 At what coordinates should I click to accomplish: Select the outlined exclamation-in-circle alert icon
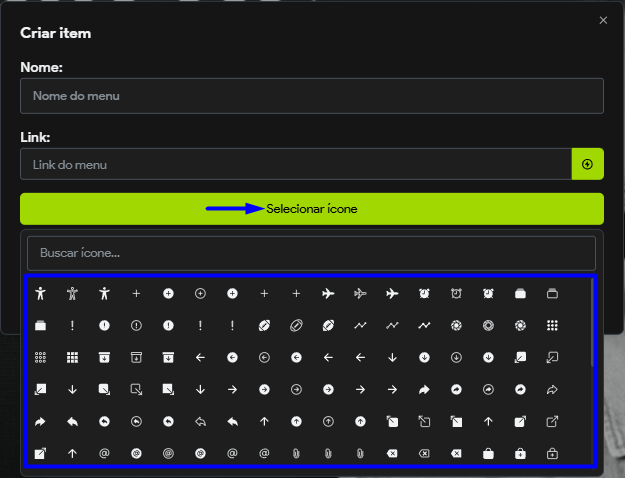click(x=136, y=325)
